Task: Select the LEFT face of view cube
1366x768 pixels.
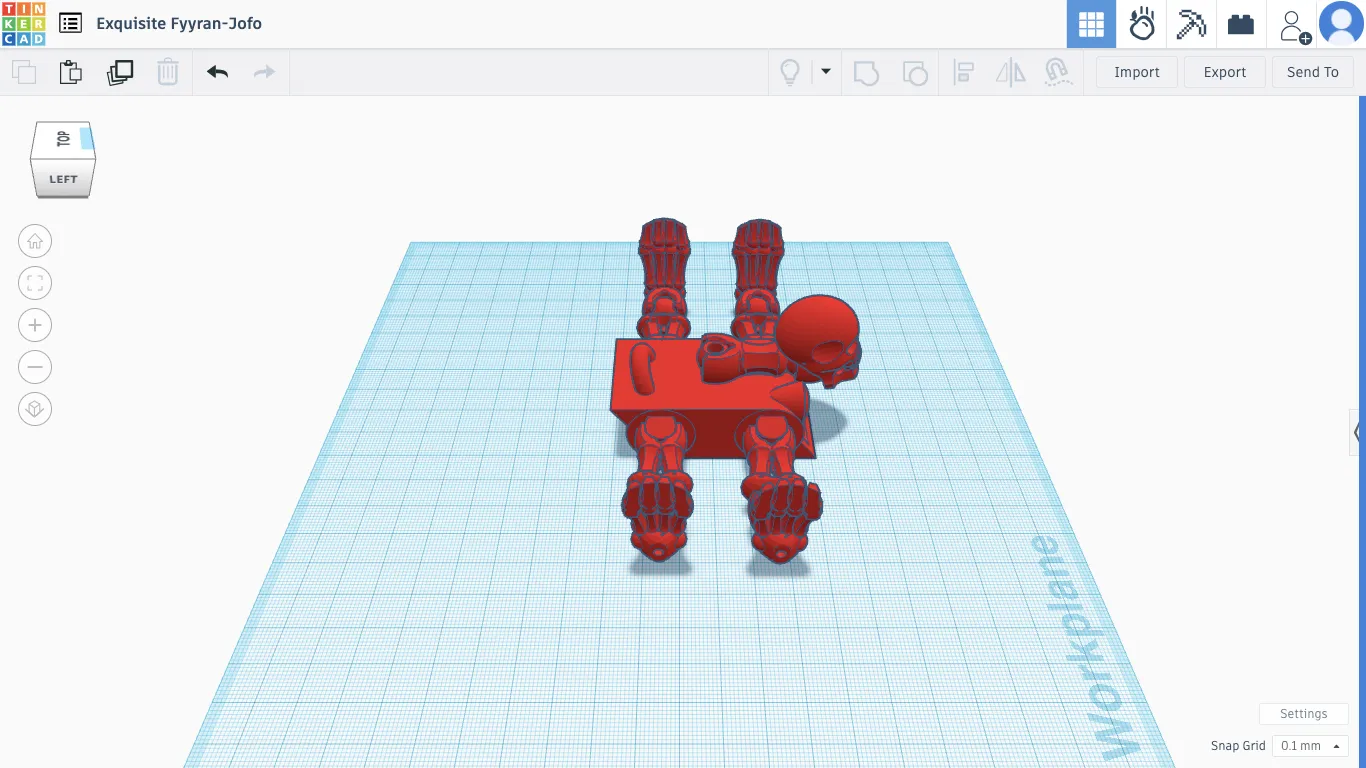Action: click(63, 180)
